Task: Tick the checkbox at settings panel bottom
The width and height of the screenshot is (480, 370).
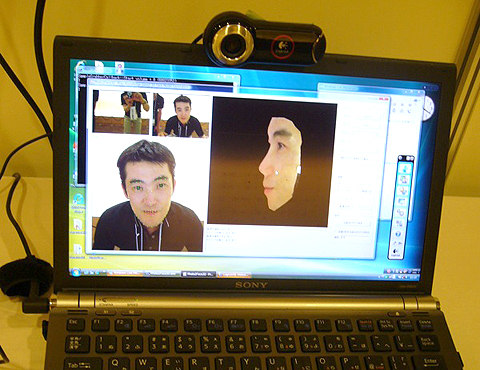Action: (x=336, y=231)
